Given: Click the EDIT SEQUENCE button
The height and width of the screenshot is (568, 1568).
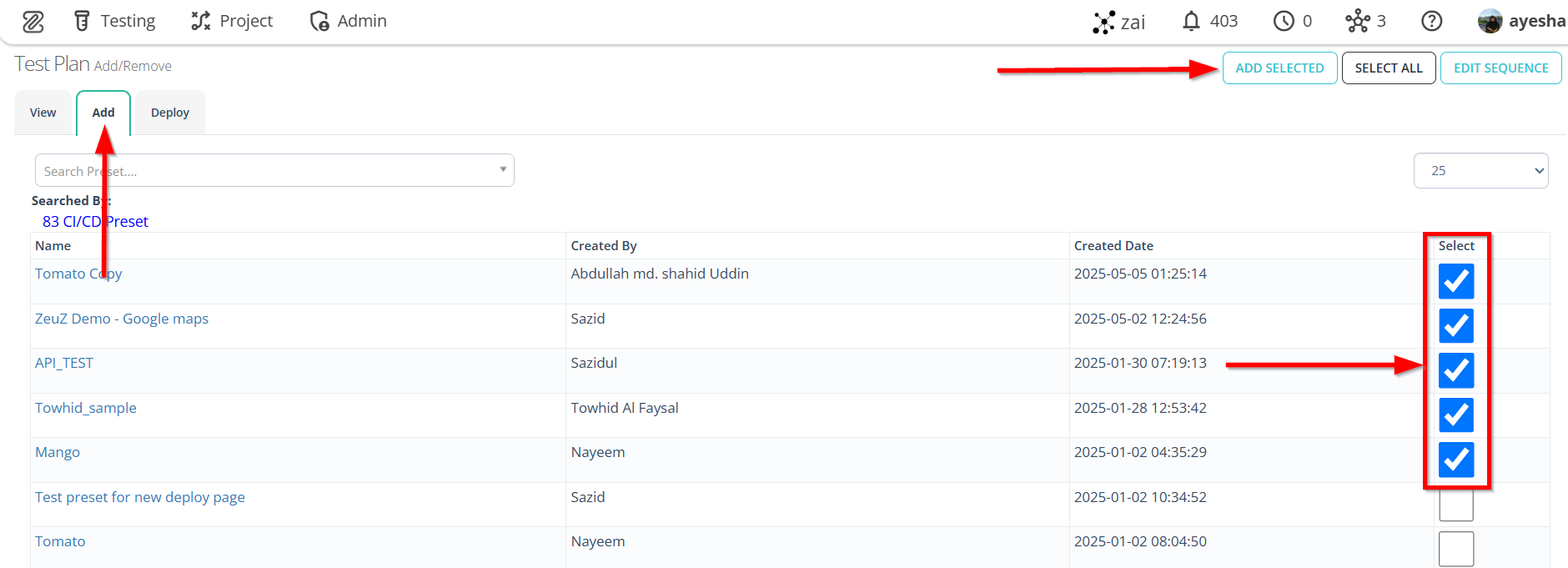Looking at the screenshot, I should [1501, 68].
